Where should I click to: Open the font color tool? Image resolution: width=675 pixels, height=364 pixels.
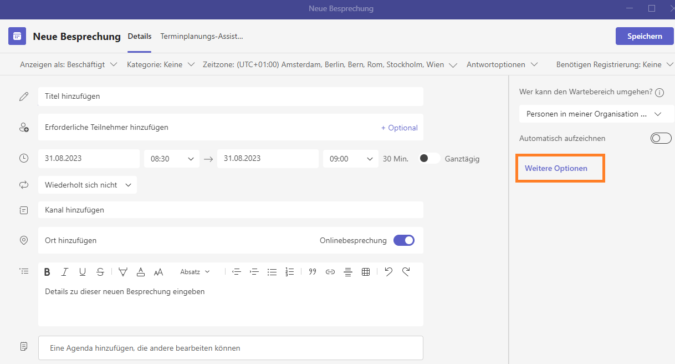(140, 272)
